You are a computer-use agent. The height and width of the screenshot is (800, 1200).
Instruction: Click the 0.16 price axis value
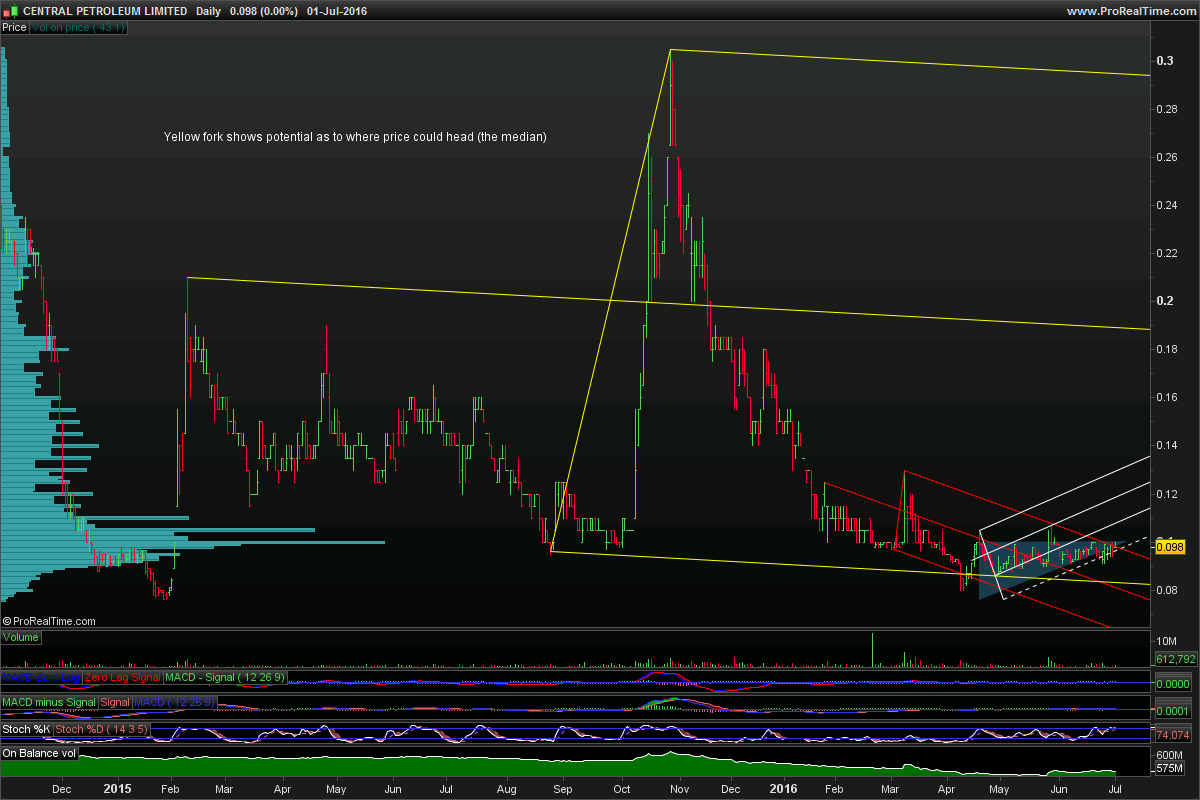coord(1168,397)
